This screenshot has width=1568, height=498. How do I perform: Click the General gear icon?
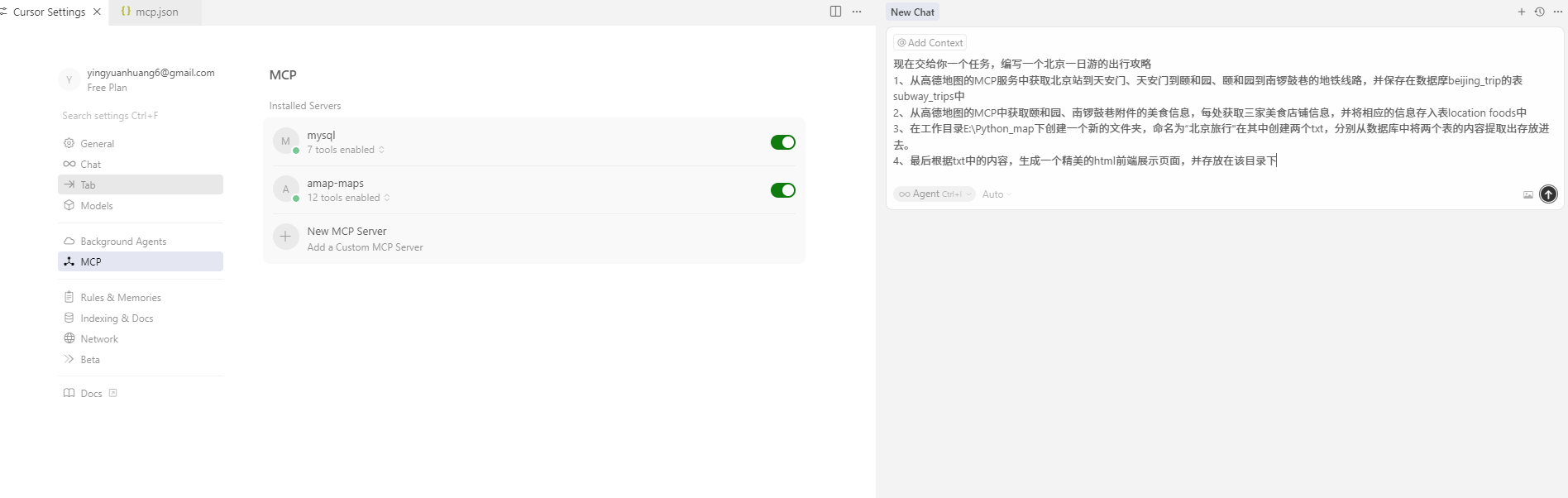pos(69,143)
